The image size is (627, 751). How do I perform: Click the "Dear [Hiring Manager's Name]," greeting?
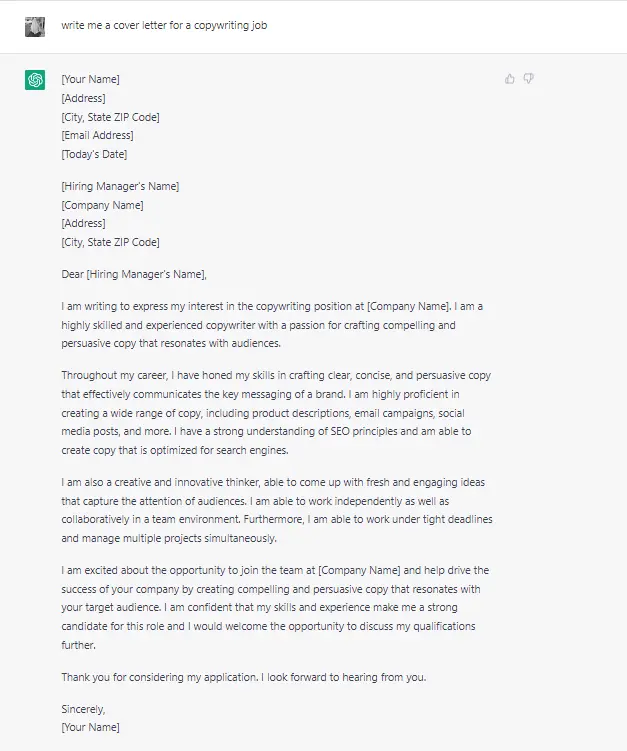(x=134, y=274)
